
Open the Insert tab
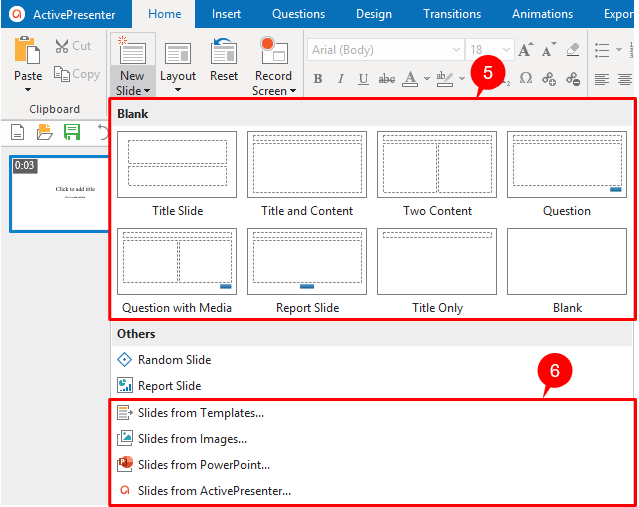pyautogui.click(x=226, y=14)
